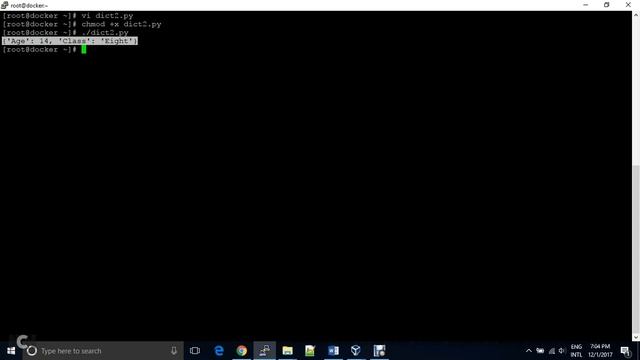Image resolution: width=640 pixels, height=360 pixels.
Task: Click the battery status tray icon
Action: (540, 351)
